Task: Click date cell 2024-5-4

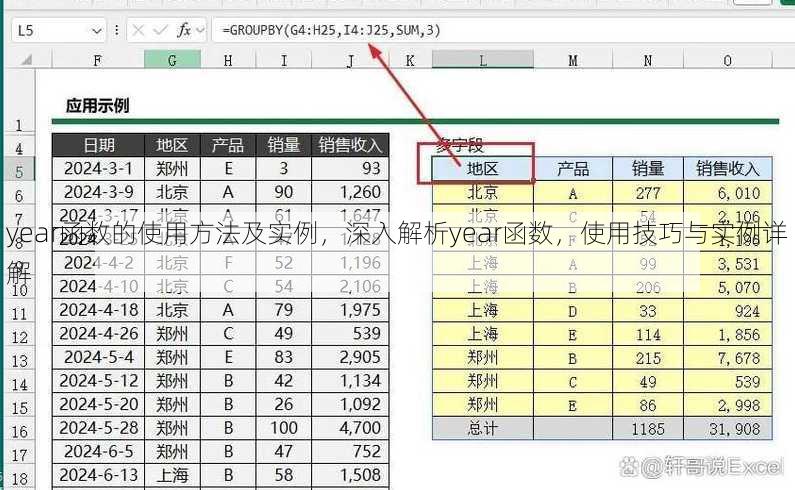Action: pyautogui.click(x=98, y=357)
